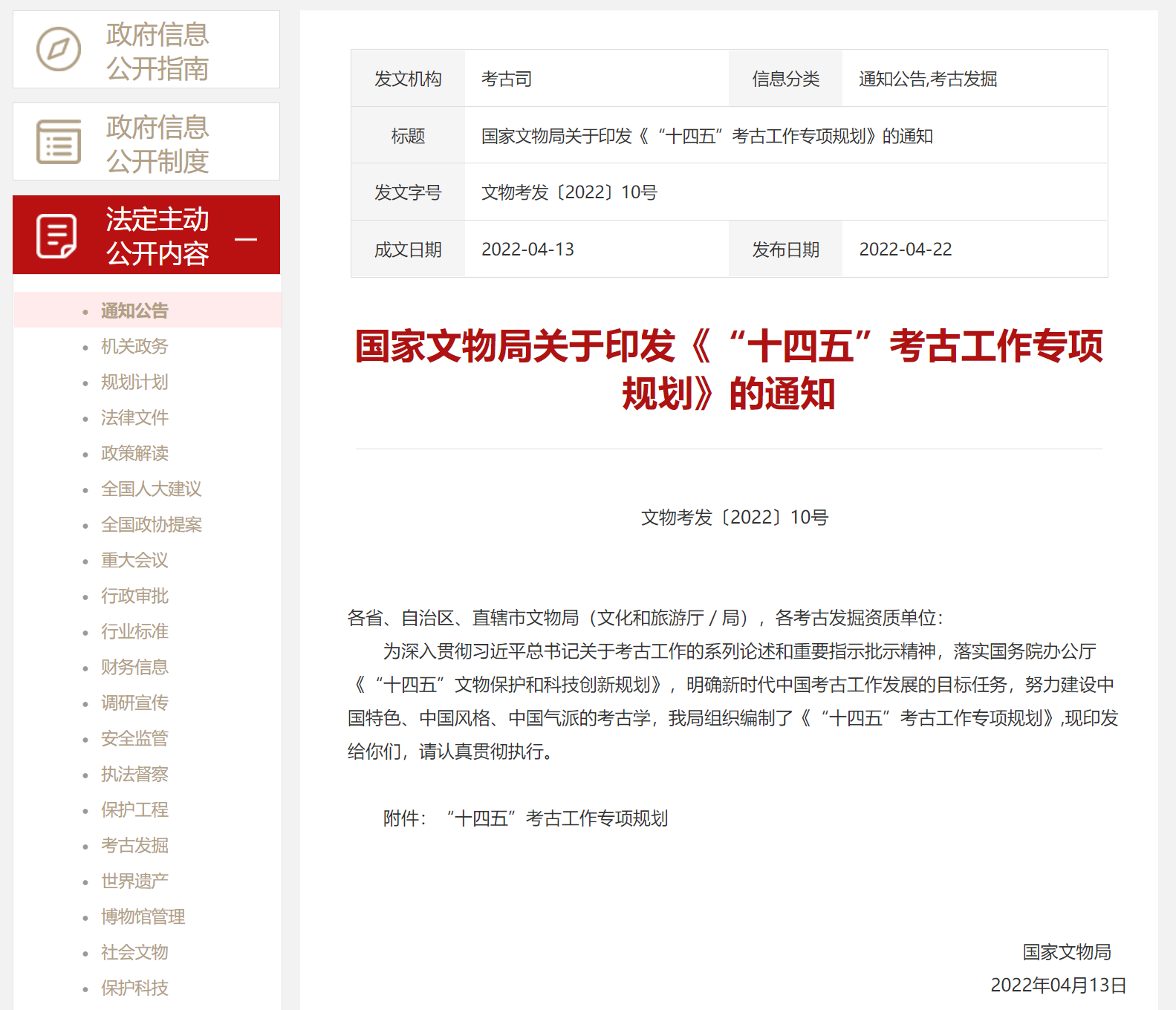Open the 政府信息公开指南 panel
Screen dimensions: 1176x1010
pos(157,50)
